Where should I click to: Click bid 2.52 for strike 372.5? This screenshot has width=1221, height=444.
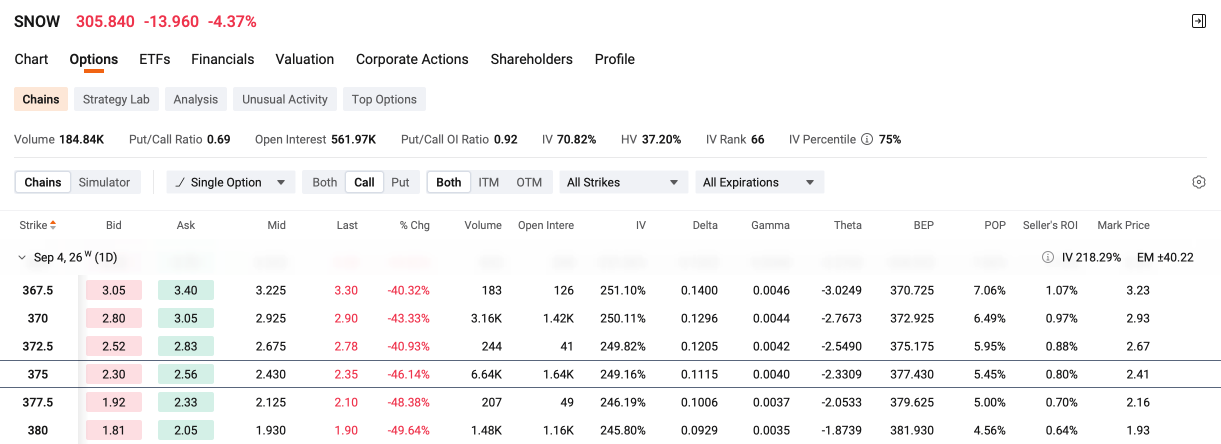(x=114, y=346)
